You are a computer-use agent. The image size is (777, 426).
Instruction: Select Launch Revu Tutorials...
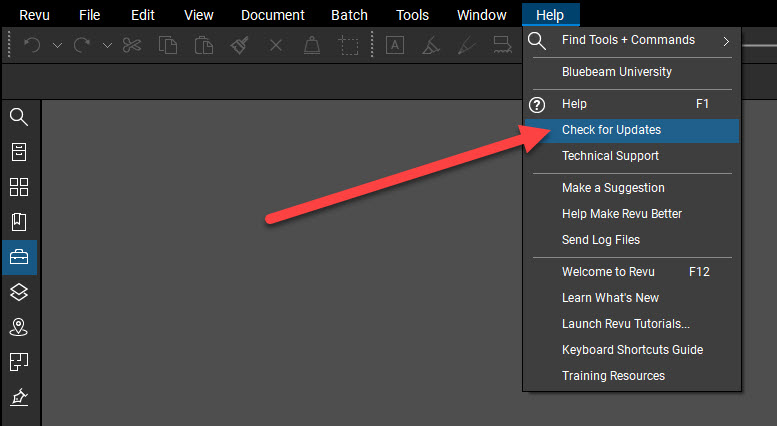(x=632, y=324)
